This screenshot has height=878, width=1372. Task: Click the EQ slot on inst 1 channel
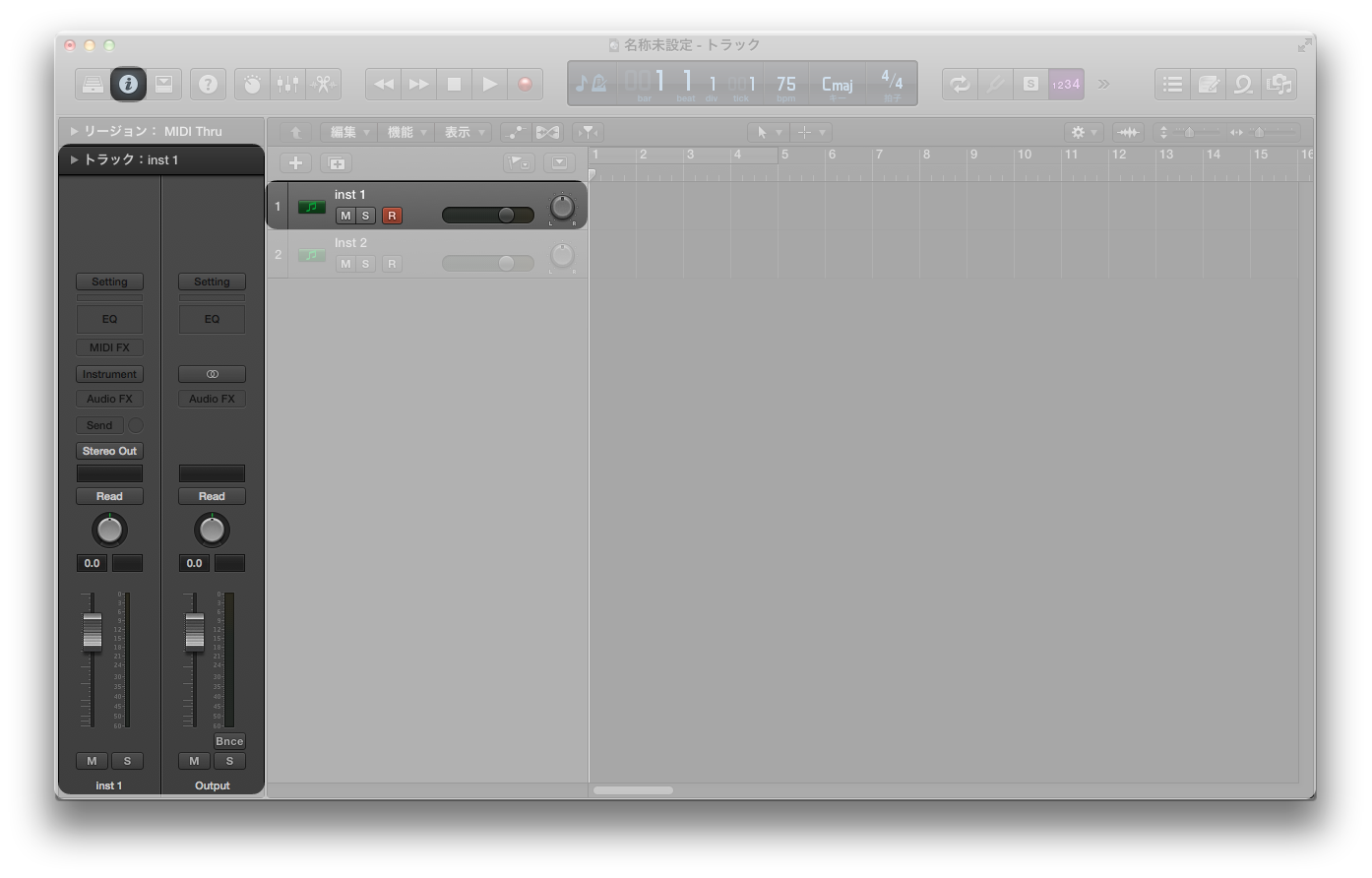click(x=108, y=318)
